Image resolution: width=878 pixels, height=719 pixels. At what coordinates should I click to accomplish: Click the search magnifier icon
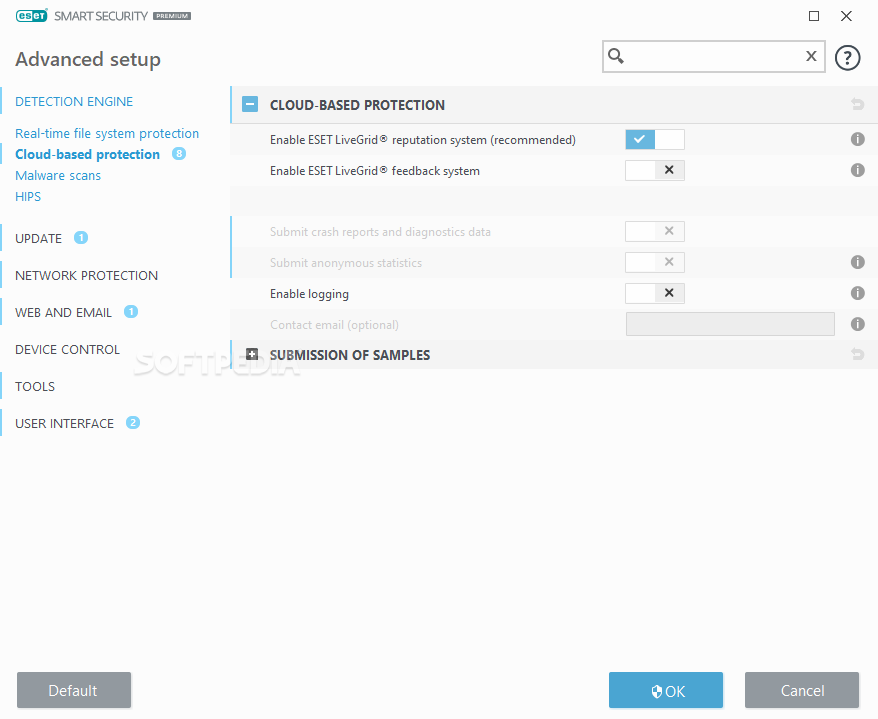[x=616, y=56]
